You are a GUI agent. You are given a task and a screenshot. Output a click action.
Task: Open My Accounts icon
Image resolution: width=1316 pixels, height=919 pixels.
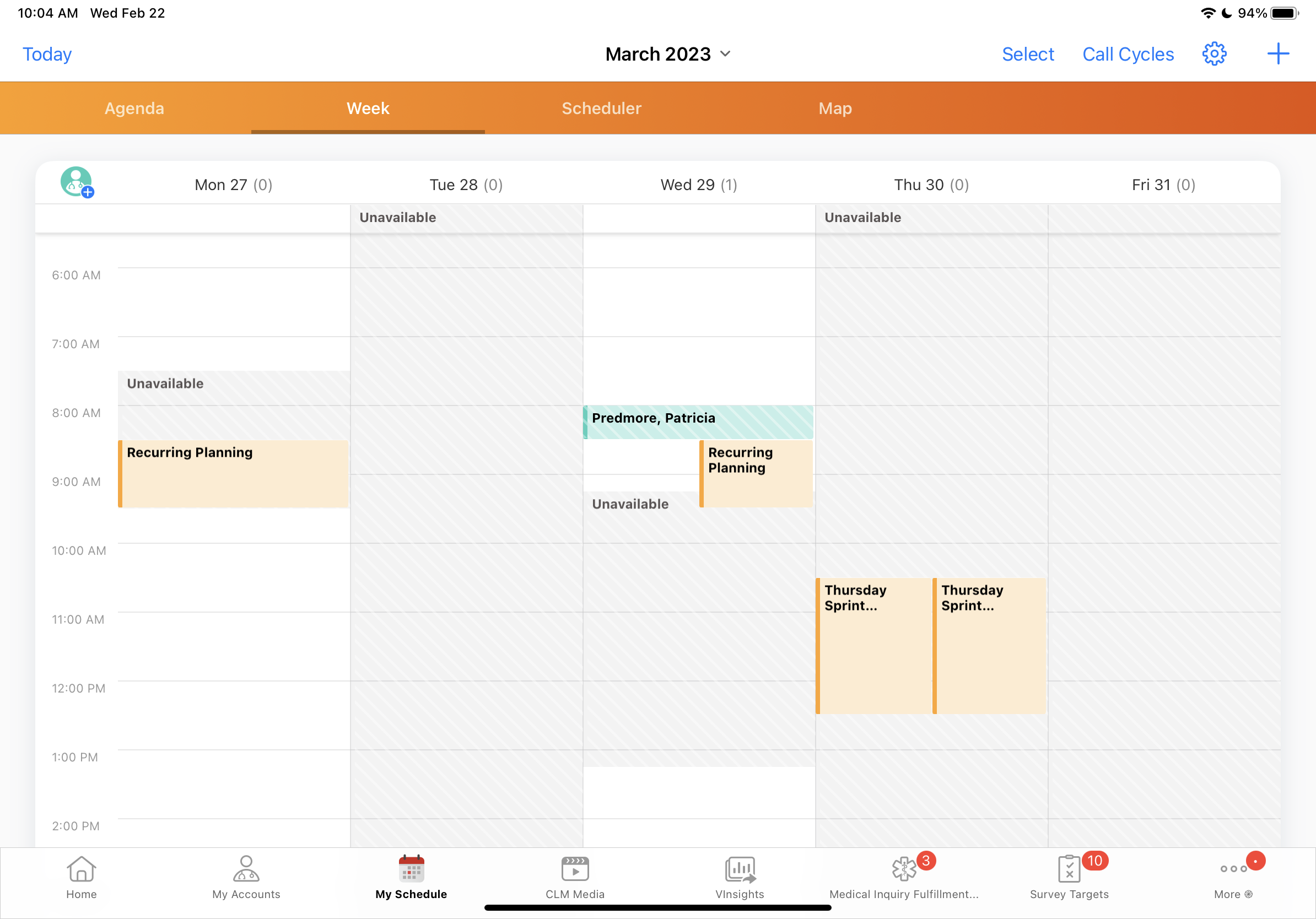pos(246,877)
